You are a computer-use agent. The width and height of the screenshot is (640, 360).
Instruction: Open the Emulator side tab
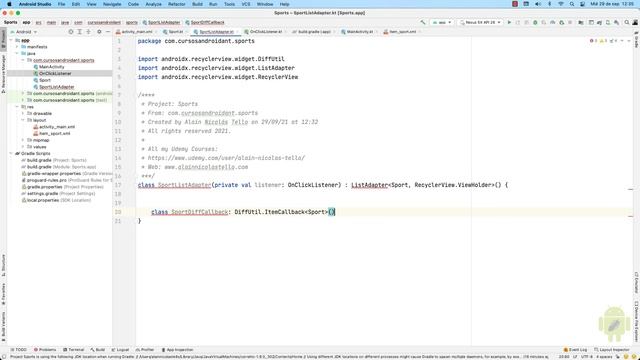click(x=636, y=282)
